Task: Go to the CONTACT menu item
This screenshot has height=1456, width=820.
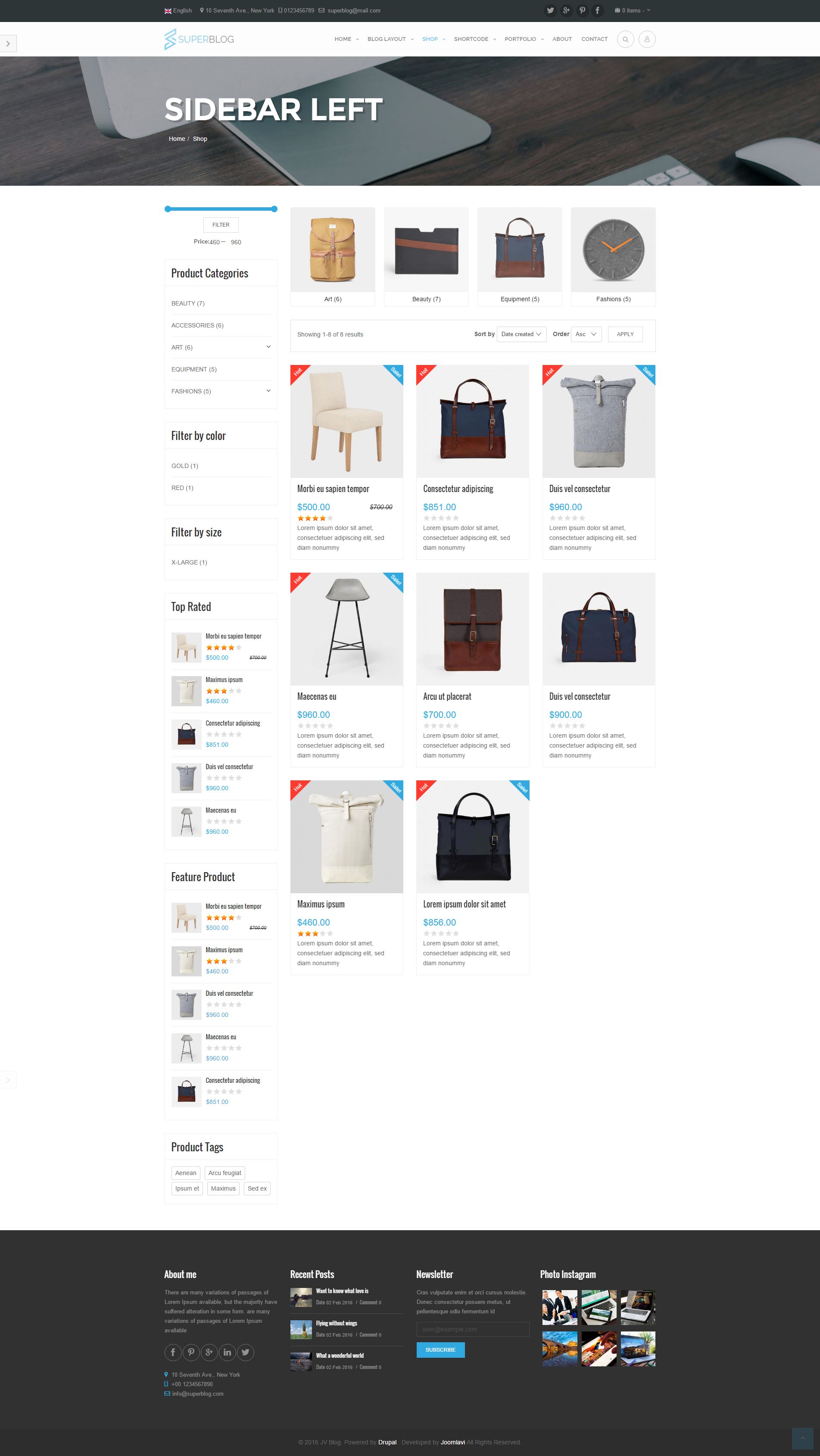Action: (594, 39)
